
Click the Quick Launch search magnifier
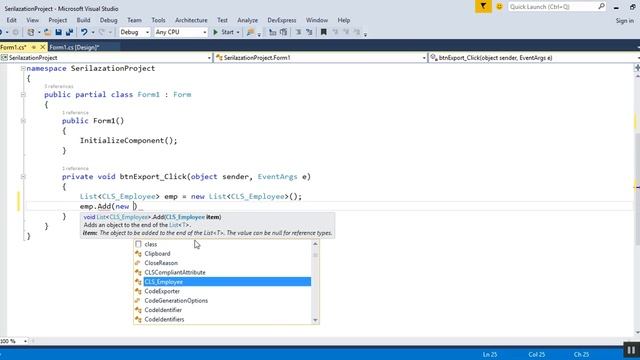click(x=601, y=7)
